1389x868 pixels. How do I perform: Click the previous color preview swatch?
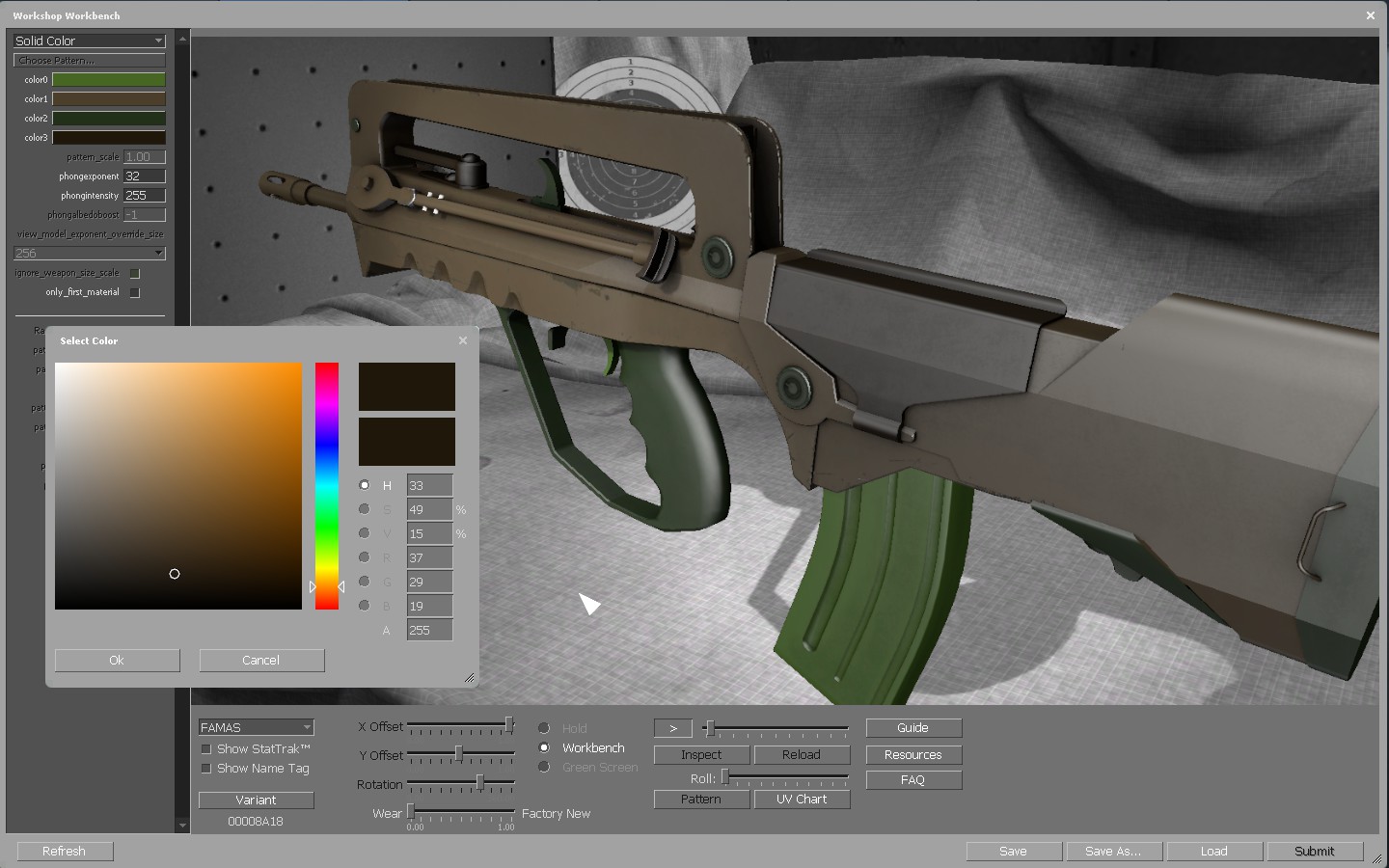pyautogui.click(x=407, y=442)
